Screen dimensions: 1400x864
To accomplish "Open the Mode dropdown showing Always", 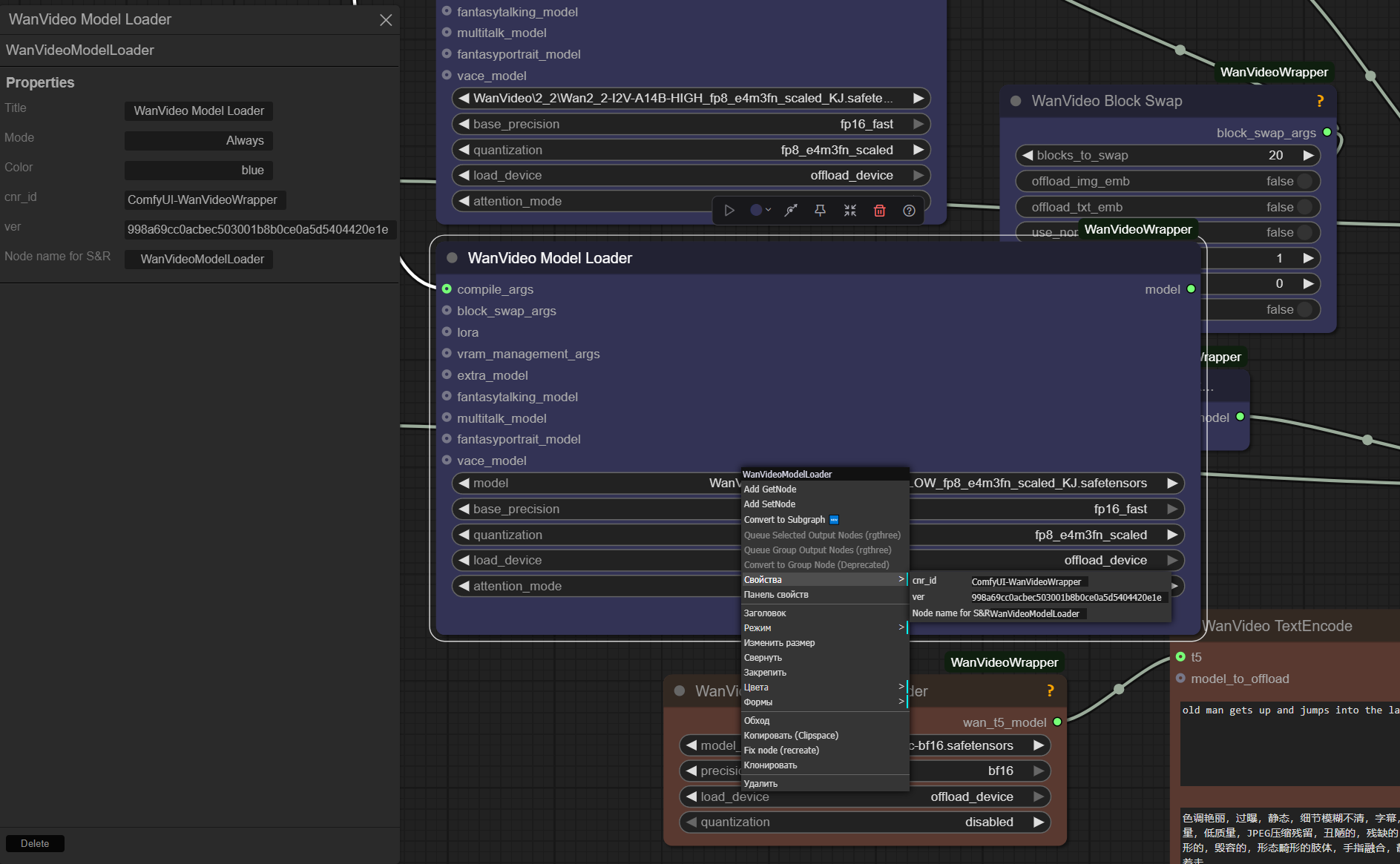I will 199,141.
